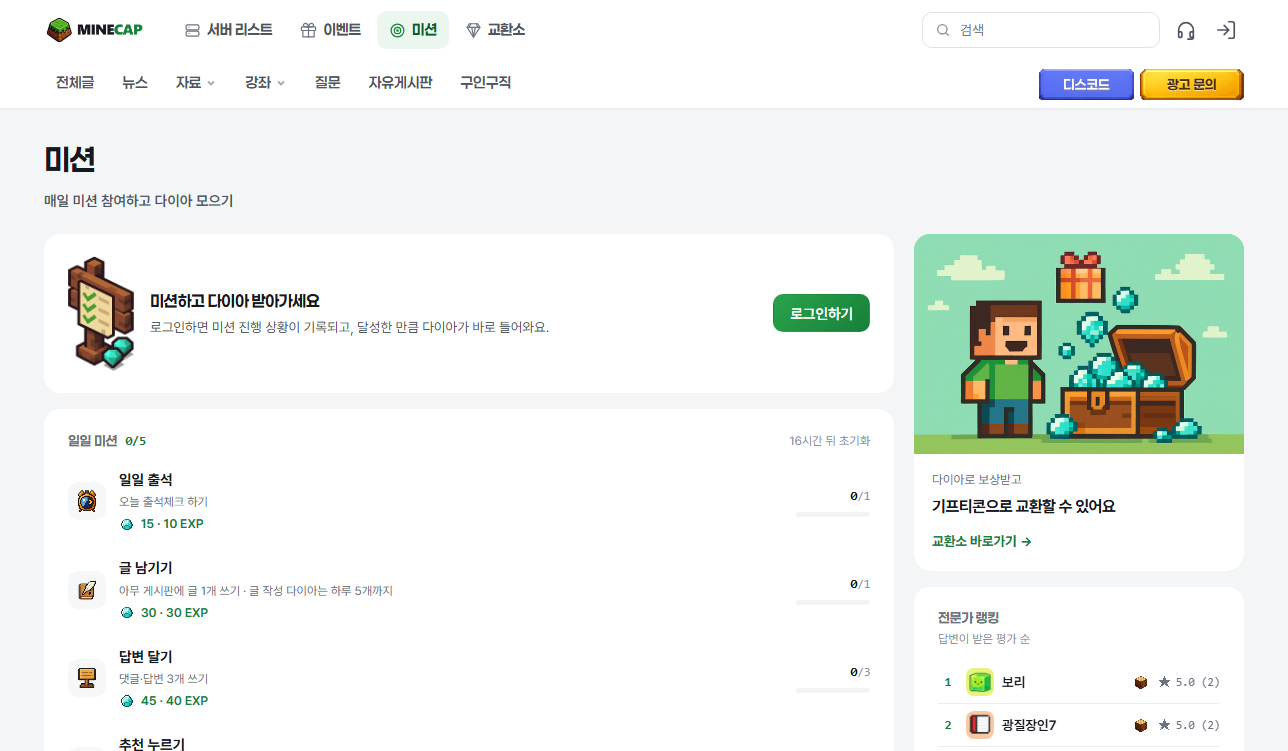Image resolution: width=1288 pixels, height=751 pixels.
Task: Go to 전체글 board
Action: pos(75,83)
